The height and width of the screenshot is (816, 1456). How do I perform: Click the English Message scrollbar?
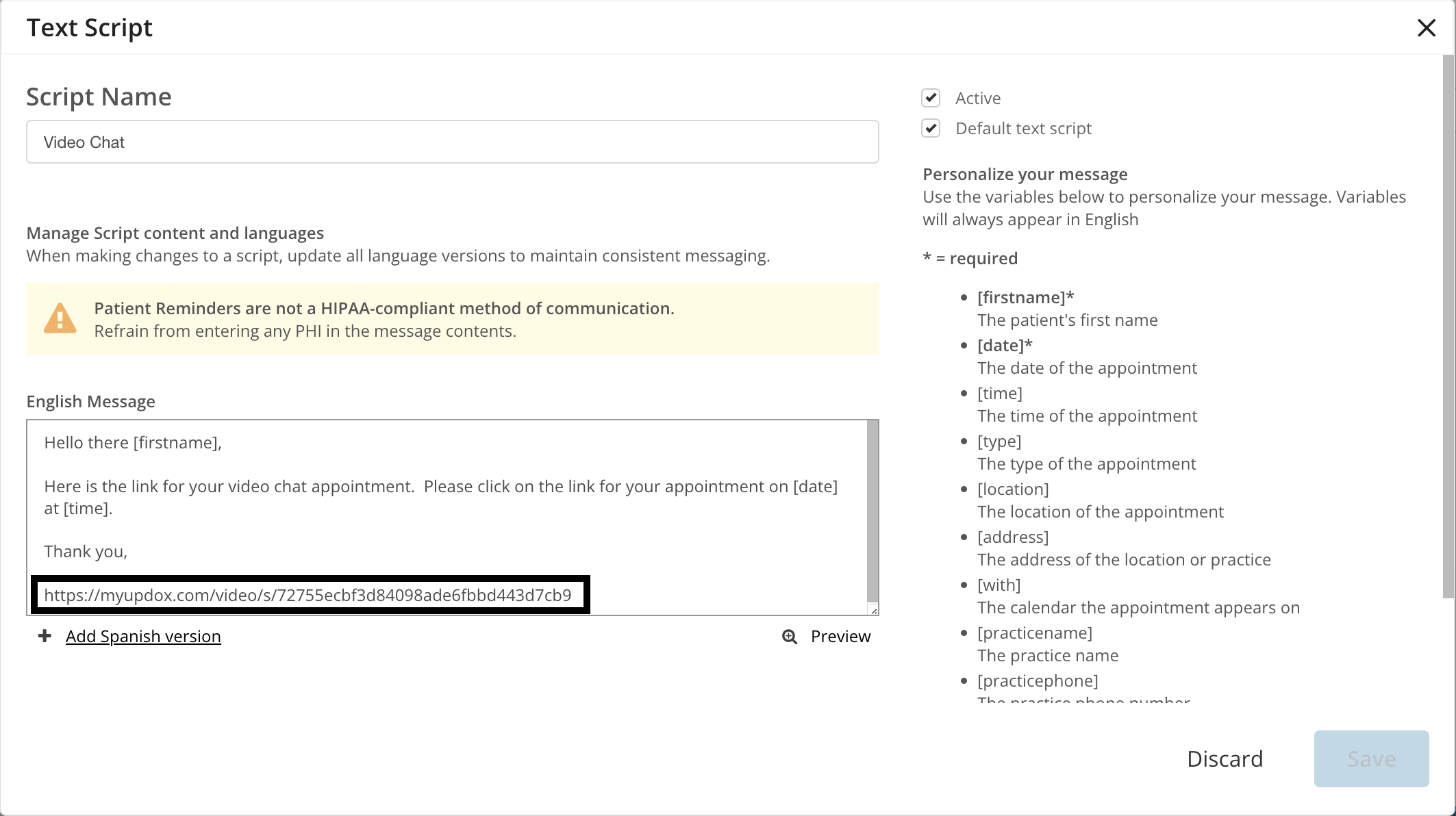[x=873, y=510]
